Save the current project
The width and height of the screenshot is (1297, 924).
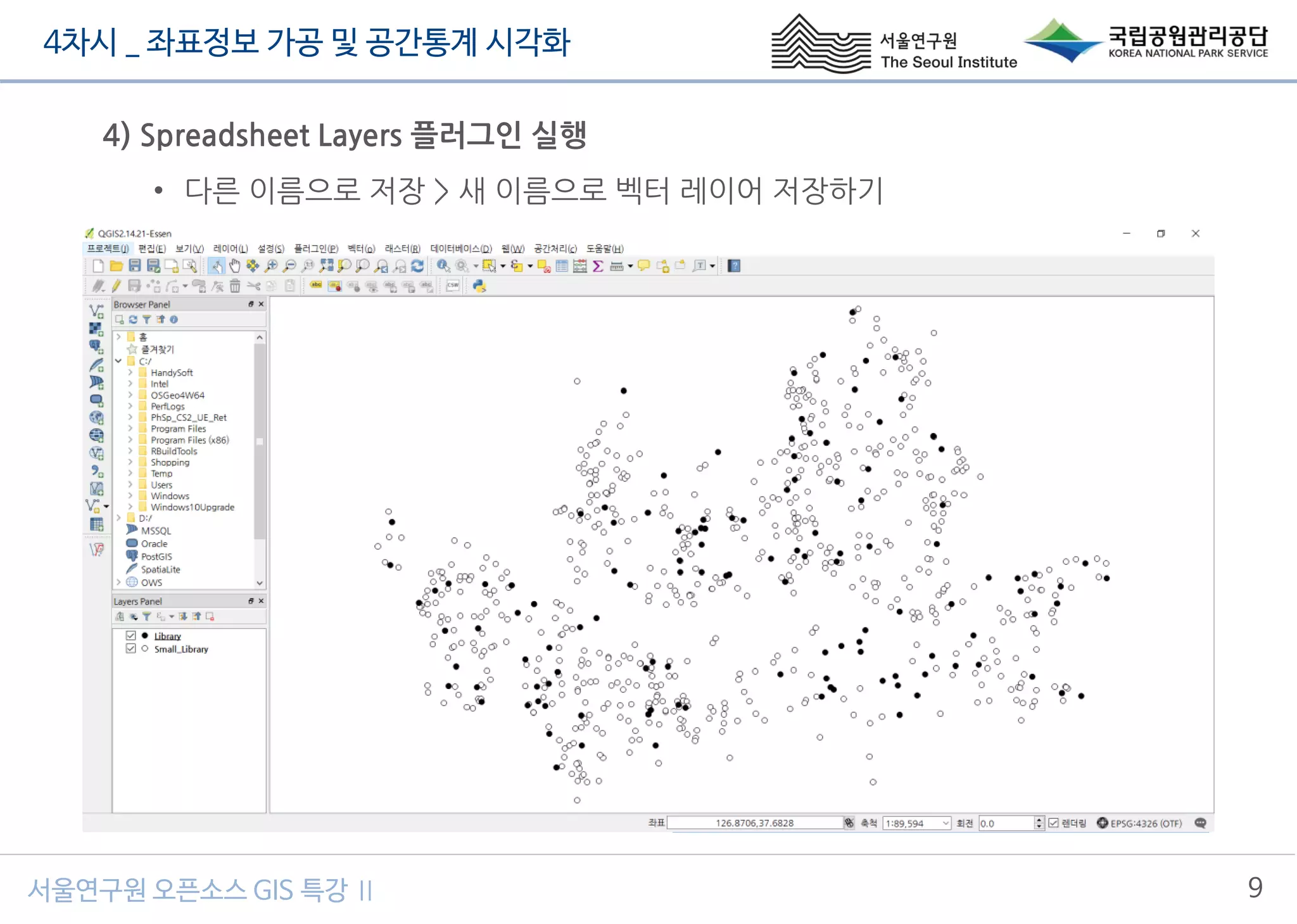tap(135, 266)
